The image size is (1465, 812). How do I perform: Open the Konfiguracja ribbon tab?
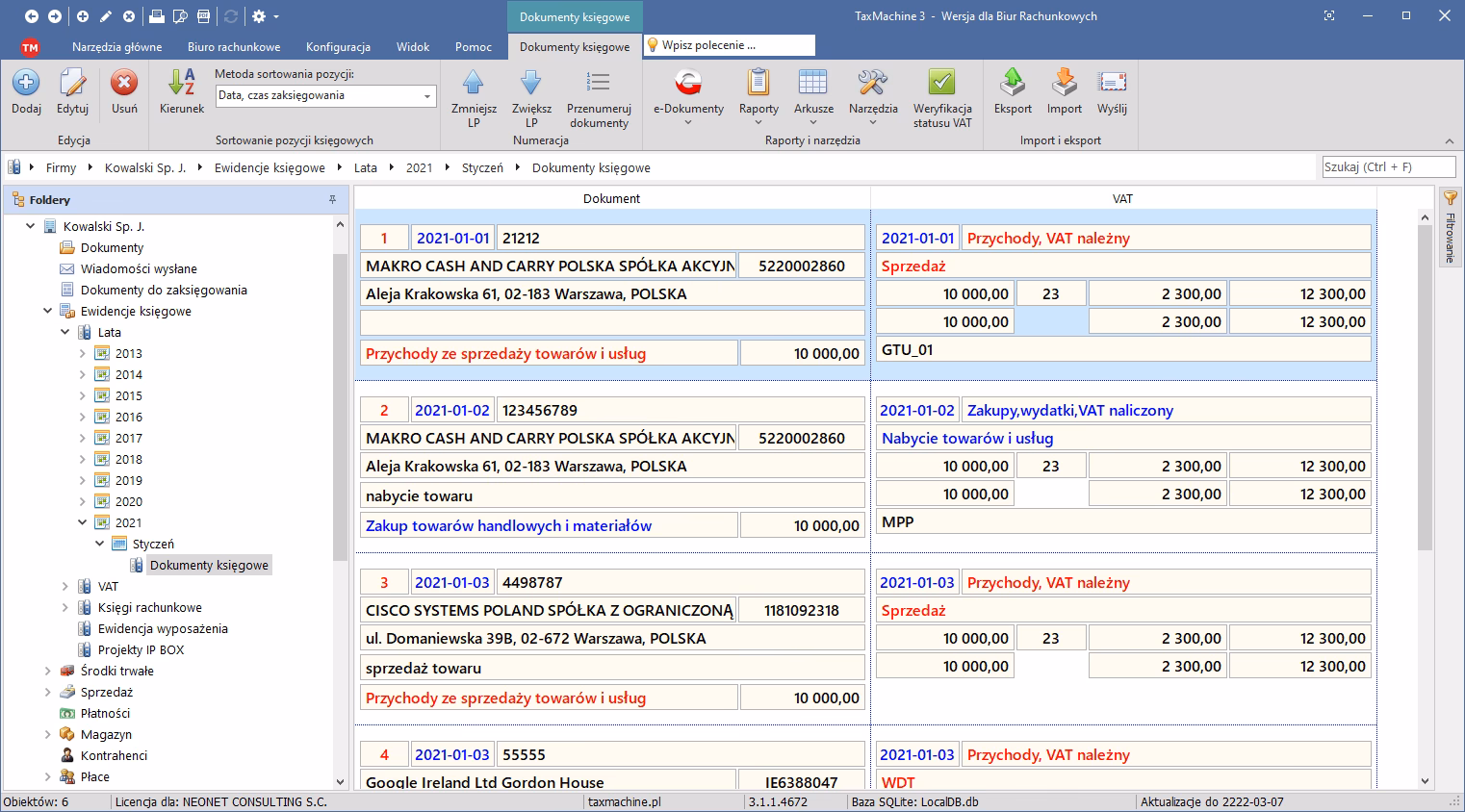pos(338,46)
